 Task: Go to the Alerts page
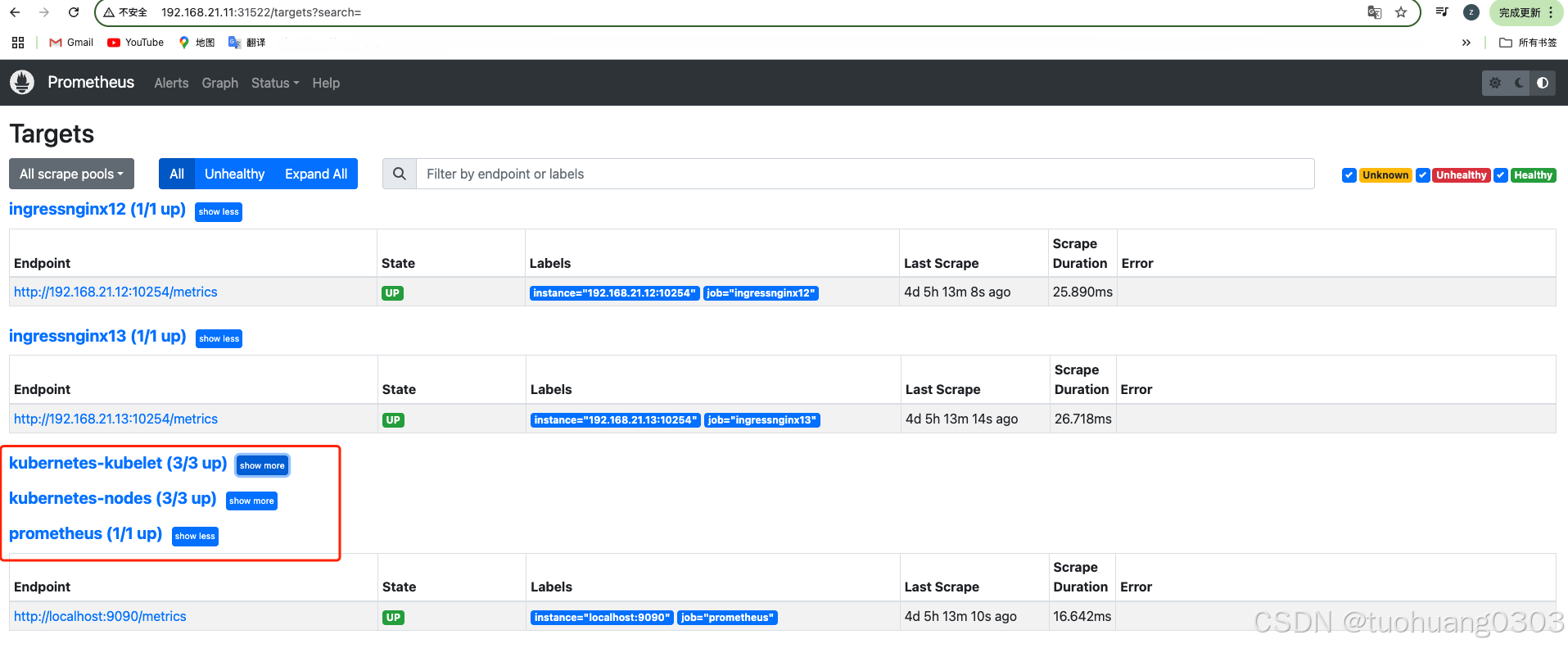click(x=171, y=83)
